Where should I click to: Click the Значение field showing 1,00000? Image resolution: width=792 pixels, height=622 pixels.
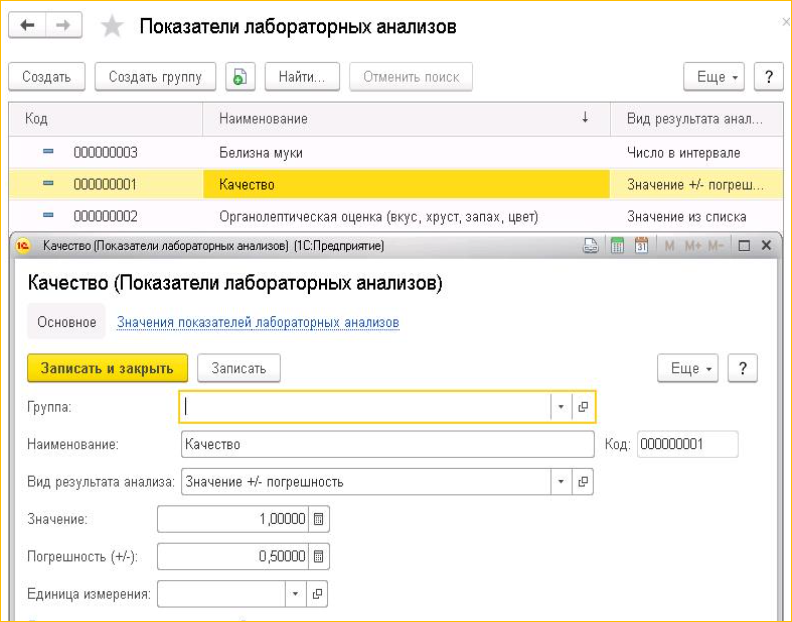[x=233, y=519]
